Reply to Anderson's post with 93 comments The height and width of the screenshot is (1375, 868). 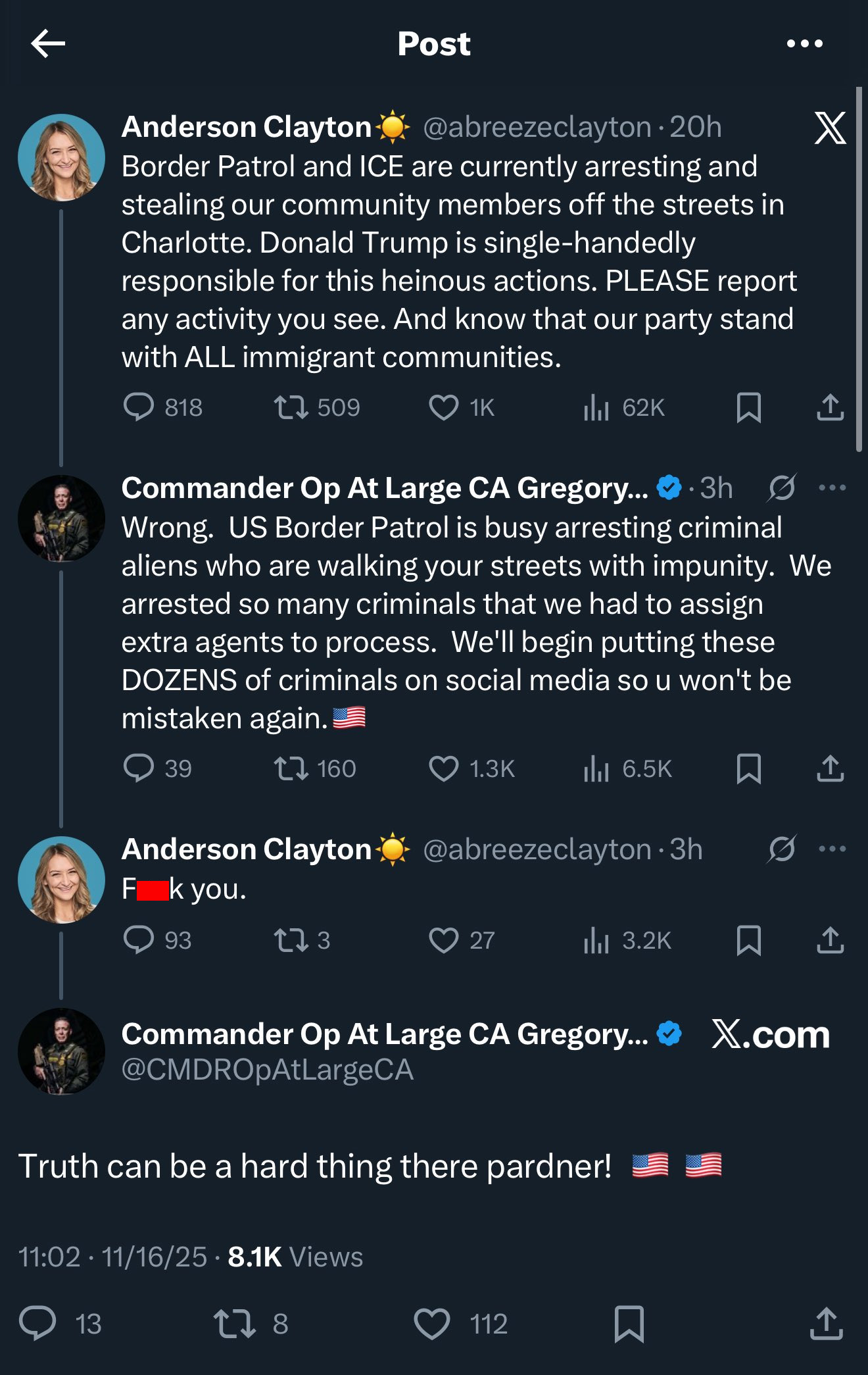click(139, 939)
